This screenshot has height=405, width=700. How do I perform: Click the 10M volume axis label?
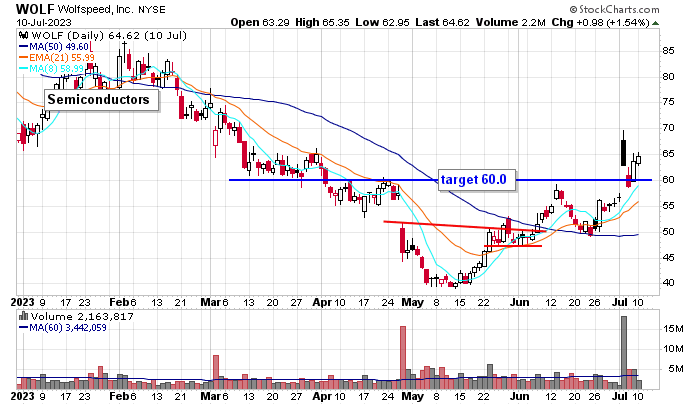673,349
